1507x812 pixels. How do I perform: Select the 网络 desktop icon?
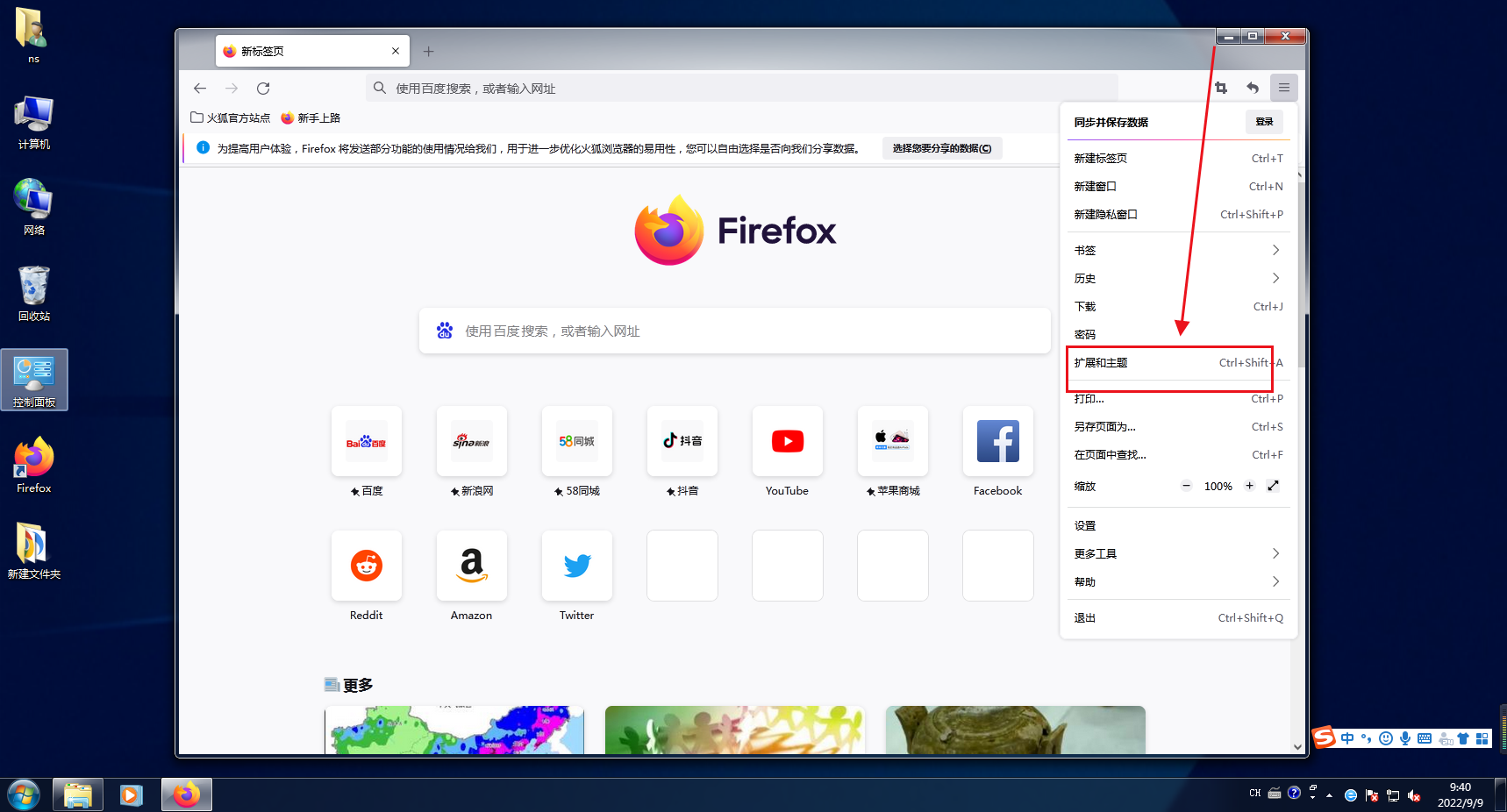34,207
